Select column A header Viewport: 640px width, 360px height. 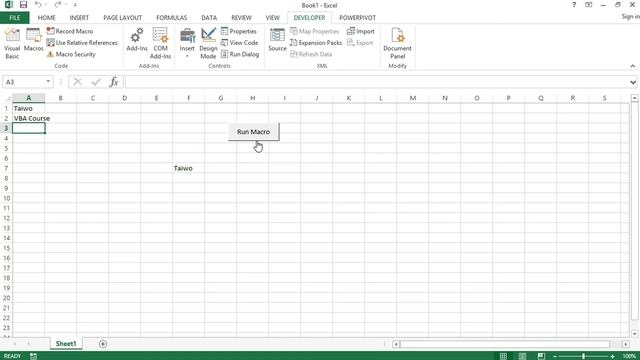29,98
